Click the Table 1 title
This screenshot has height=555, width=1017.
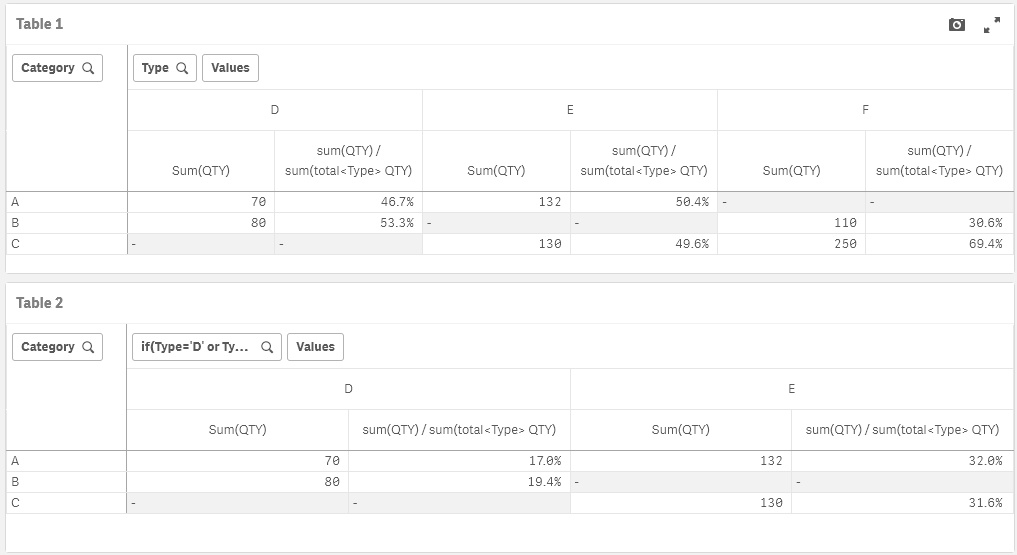pyautogui.click(x=40, y=24)
